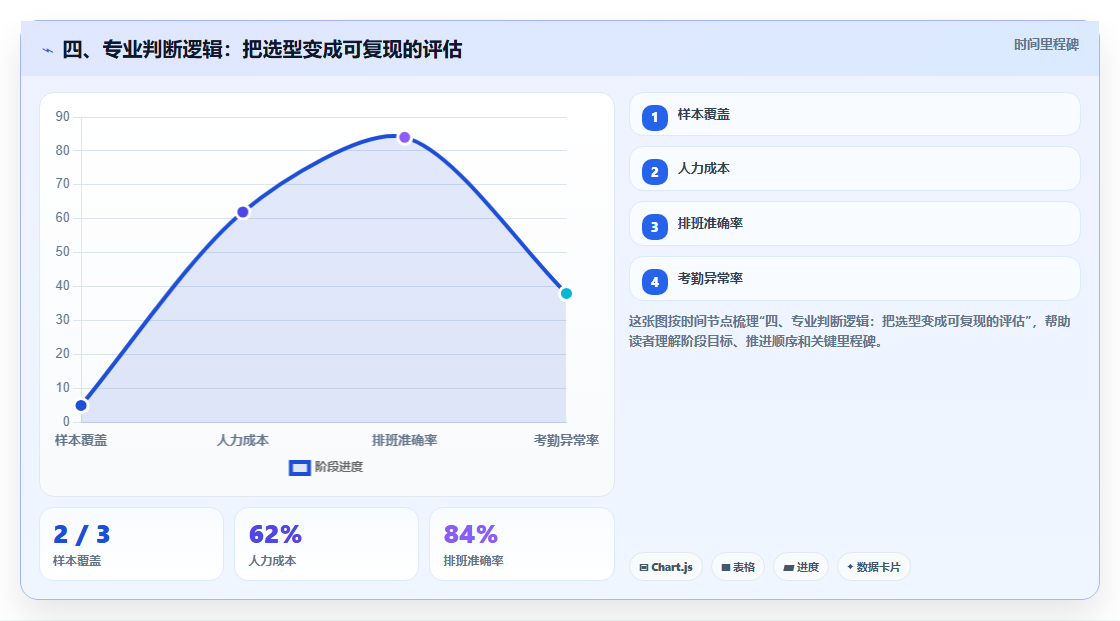
Task: Click the x-axis label 考勤异常率
Action: (566, 440)
